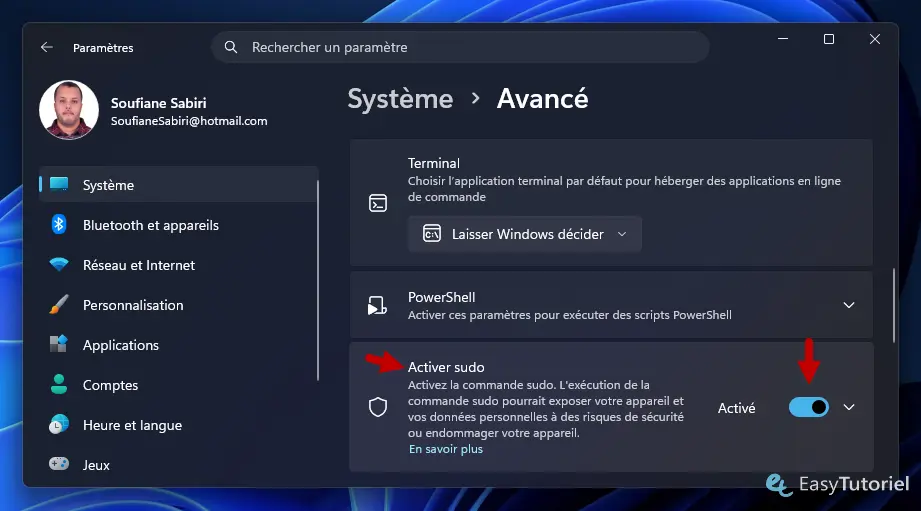
Task: Open Heure et langue settings
Action: point(179,425)
